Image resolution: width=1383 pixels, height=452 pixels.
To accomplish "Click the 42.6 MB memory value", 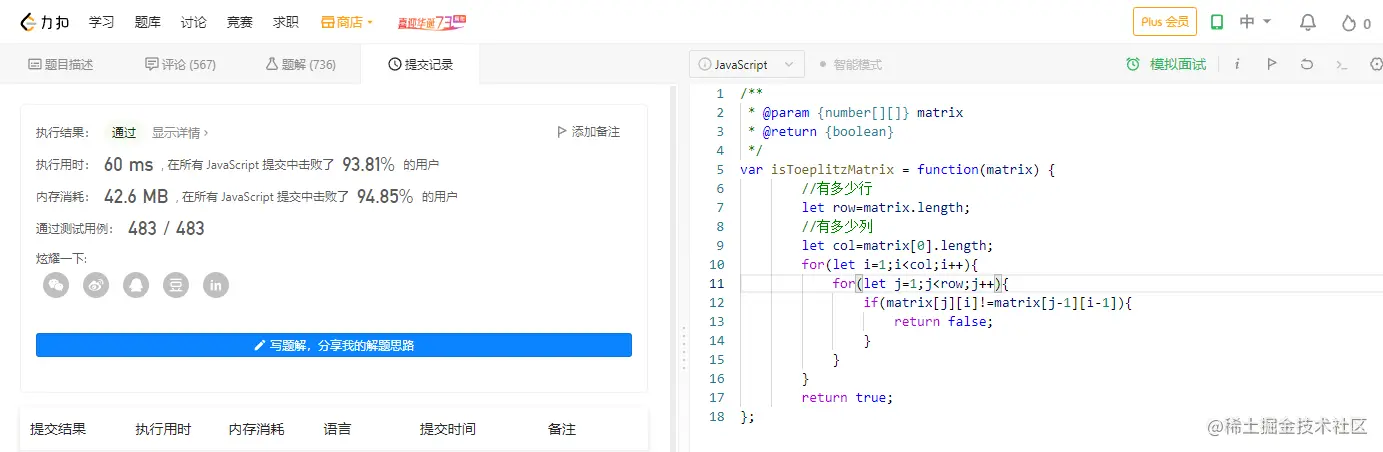I will click(x=136, y=196).
